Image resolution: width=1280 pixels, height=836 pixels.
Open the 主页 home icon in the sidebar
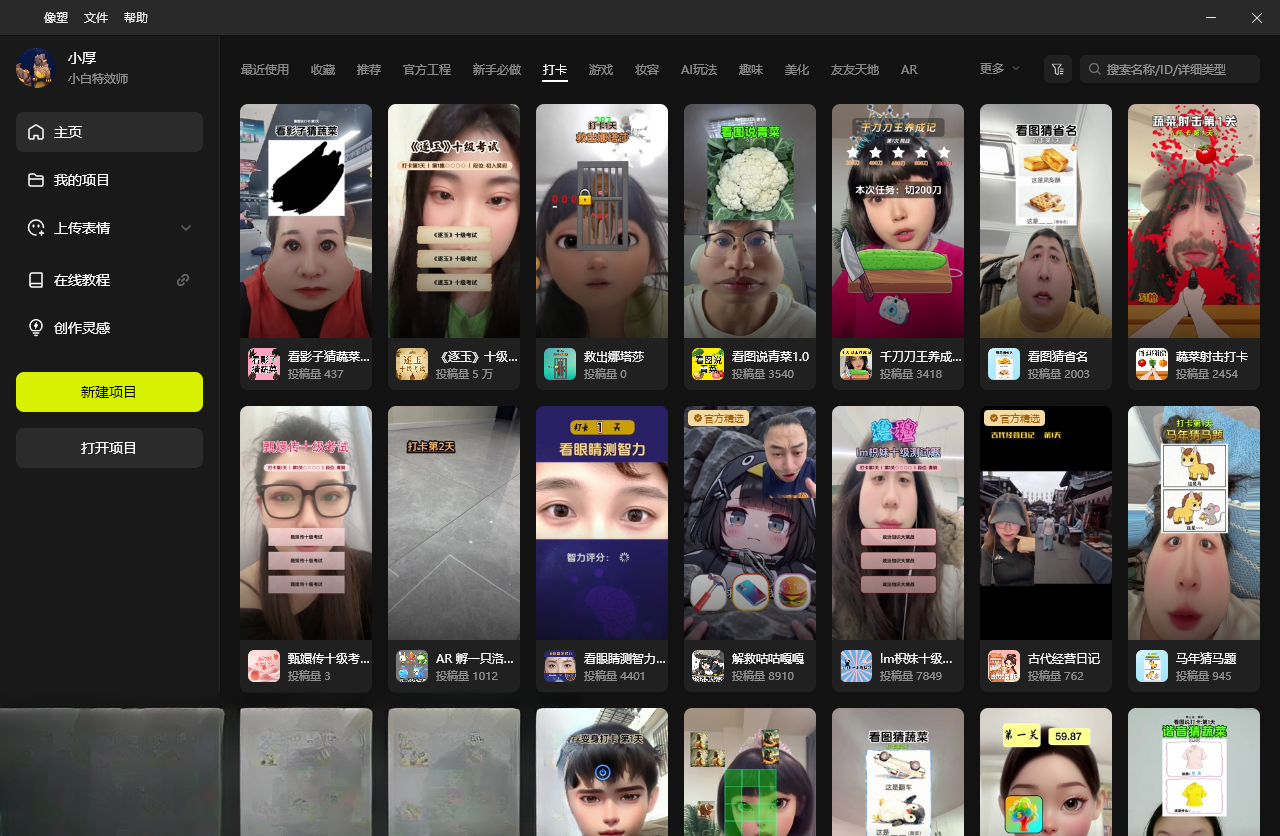coord(36,132)
